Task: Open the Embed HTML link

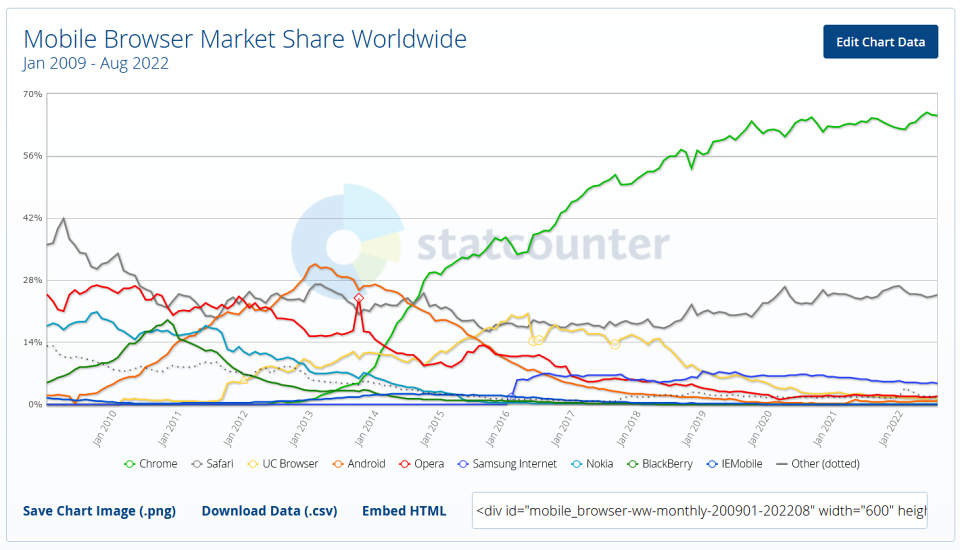Action: (404, 511)
